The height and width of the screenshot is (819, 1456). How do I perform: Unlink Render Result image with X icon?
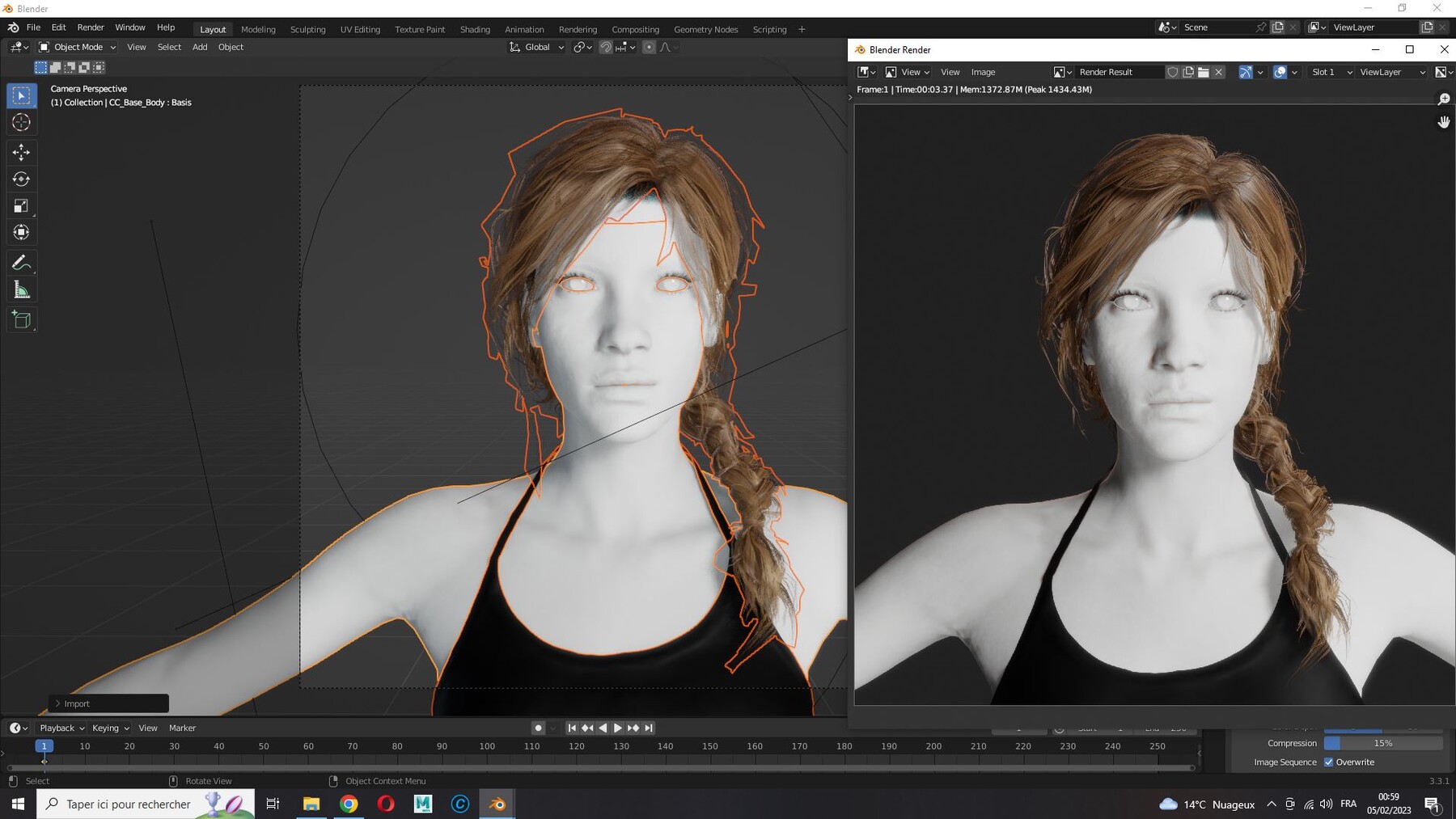1219,72
